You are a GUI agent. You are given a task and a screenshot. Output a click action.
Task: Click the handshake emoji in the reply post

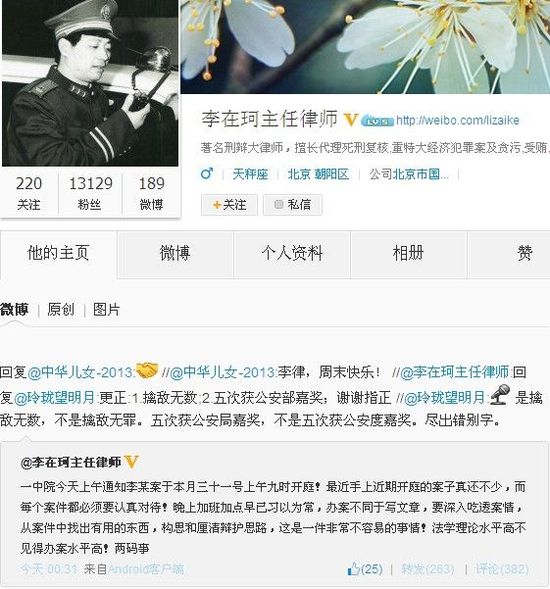click(147, 371)
